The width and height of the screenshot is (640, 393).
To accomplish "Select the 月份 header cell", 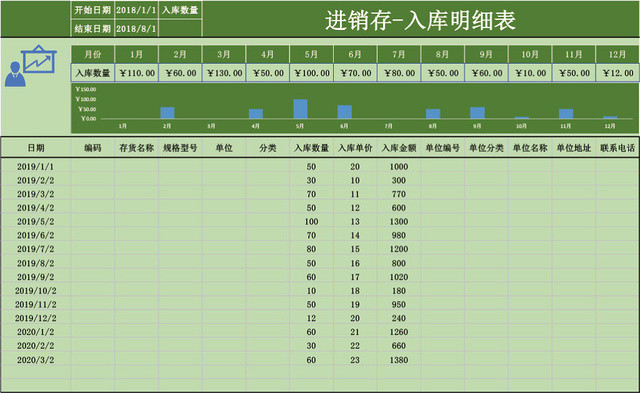I will pyautogui.click(x=93, y=54).
